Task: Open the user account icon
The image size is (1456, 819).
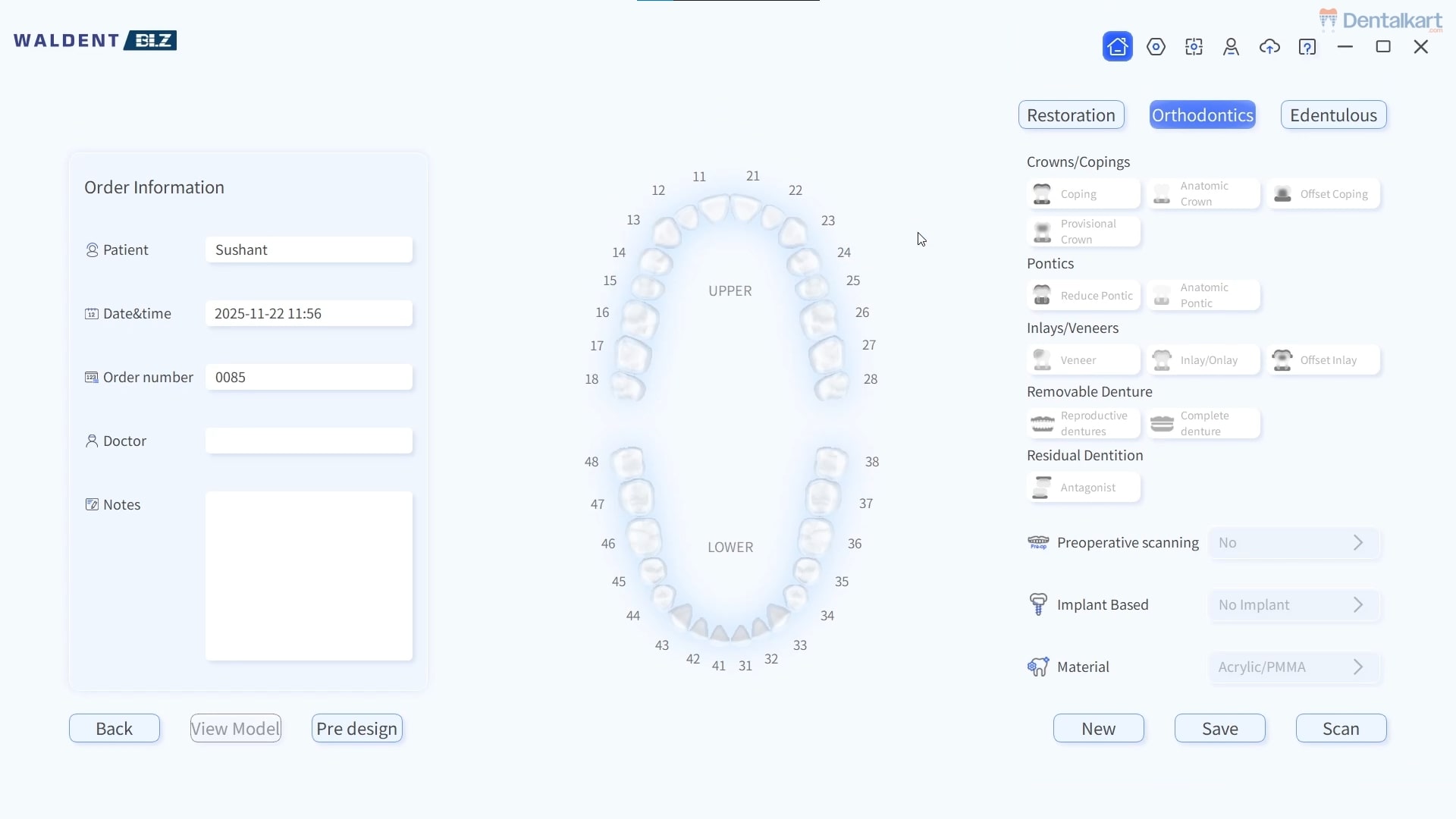Action: click(x=1231, y=47)
